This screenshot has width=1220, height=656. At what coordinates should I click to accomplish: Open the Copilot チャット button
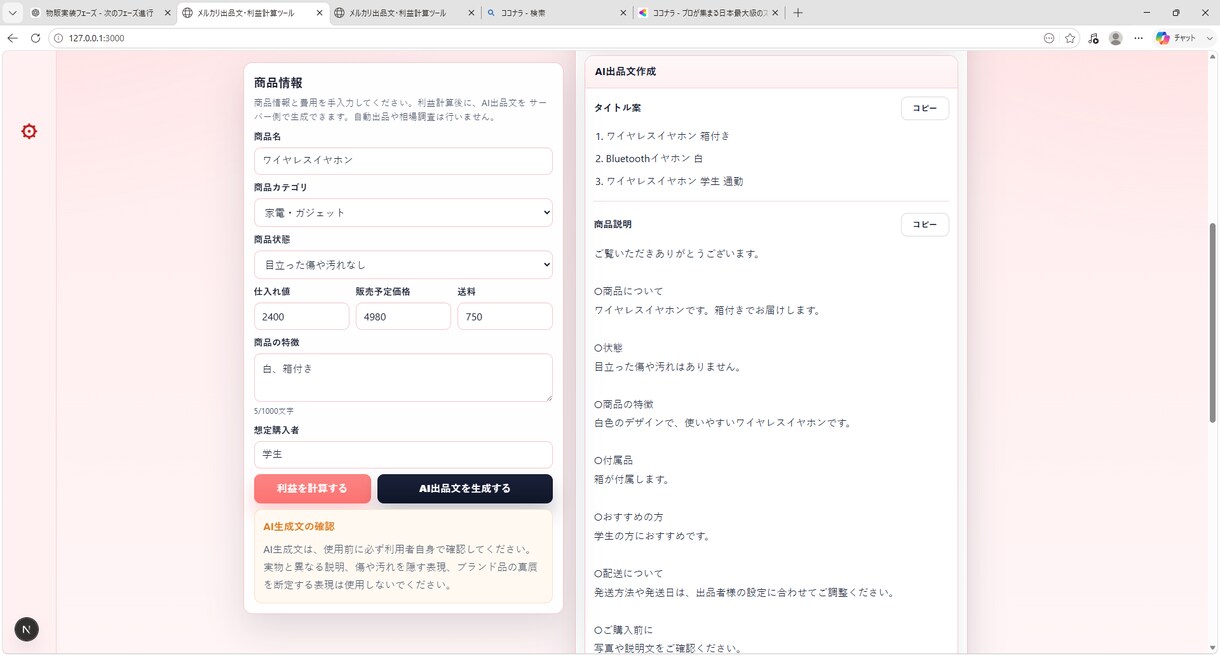[1177, 38]
